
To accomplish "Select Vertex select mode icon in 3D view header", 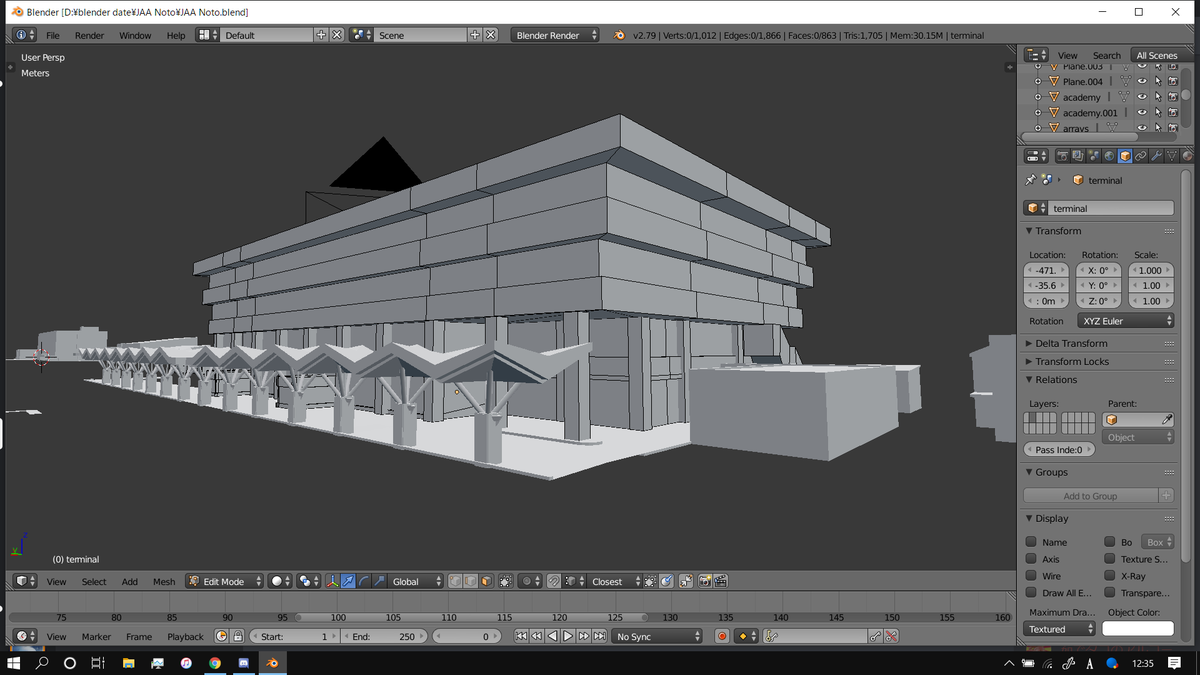I will coord(455,581).
